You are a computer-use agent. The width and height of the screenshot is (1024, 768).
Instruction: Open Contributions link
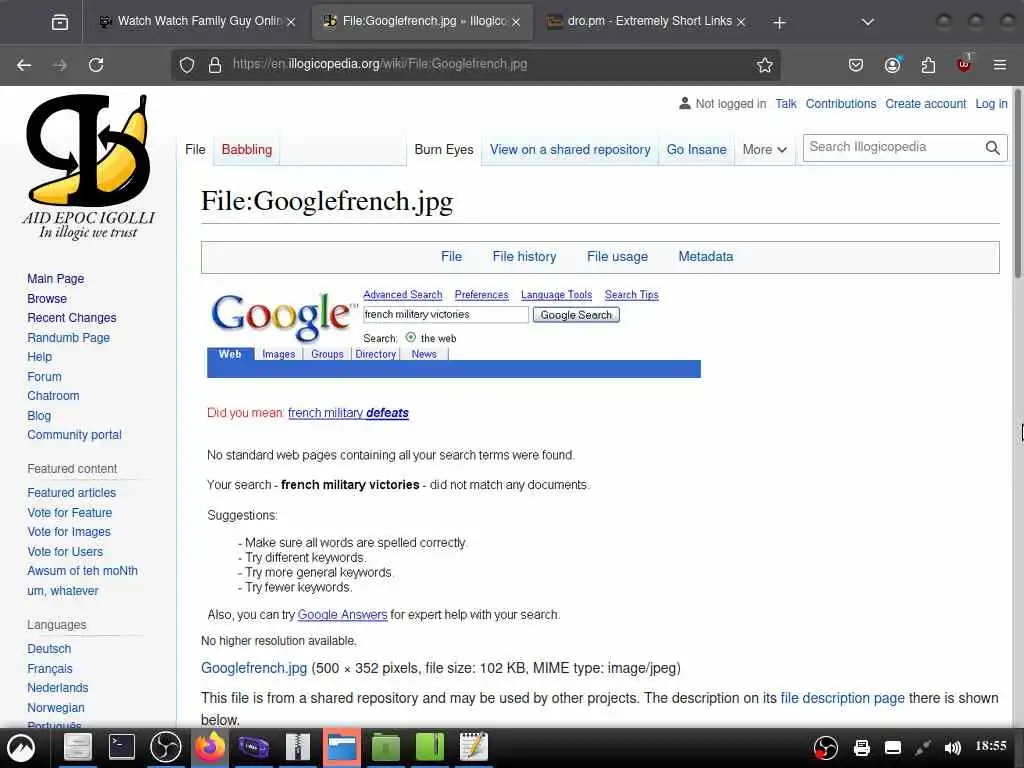pos(840,104)
